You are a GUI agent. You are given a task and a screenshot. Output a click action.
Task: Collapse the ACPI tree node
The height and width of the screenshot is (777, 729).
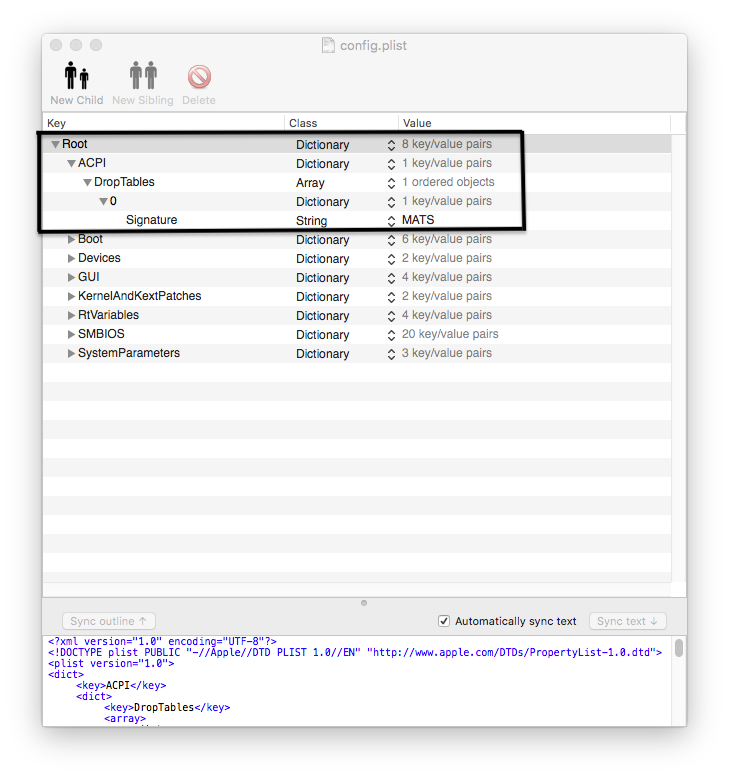click(x=72, y=164)
